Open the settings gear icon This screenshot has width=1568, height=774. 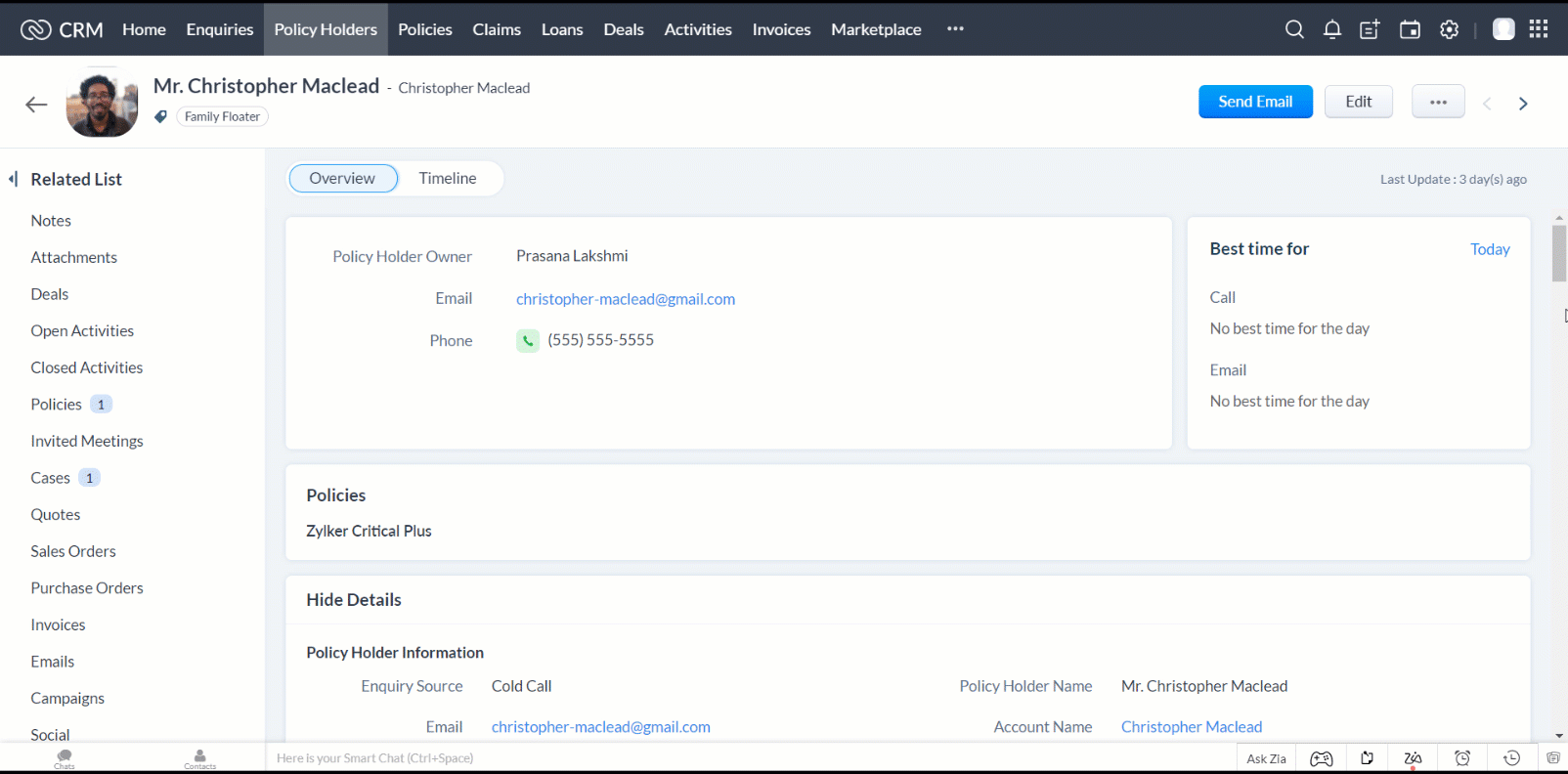(1449, 29)
